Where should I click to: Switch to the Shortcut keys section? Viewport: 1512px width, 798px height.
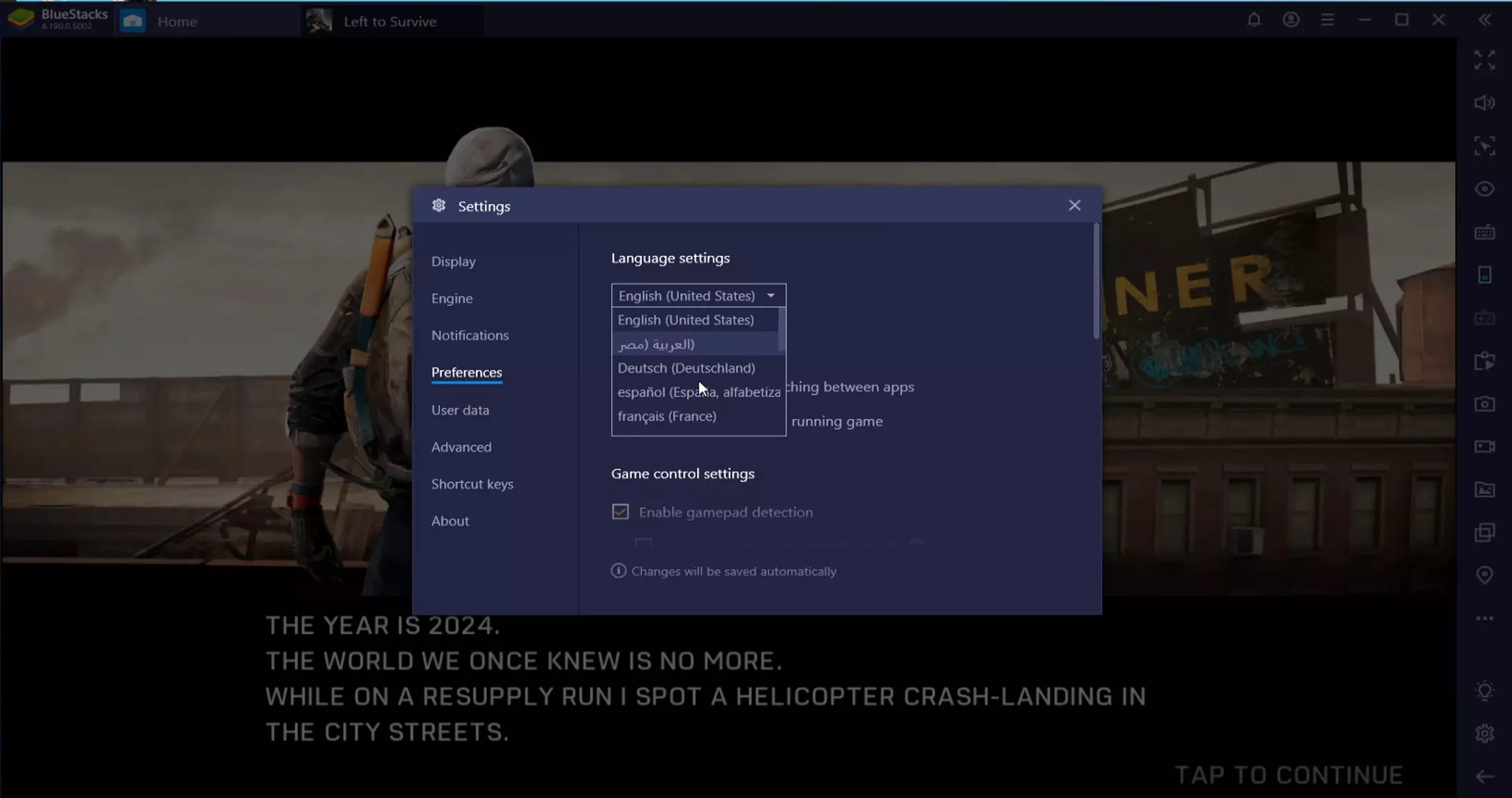click(472, 484)
